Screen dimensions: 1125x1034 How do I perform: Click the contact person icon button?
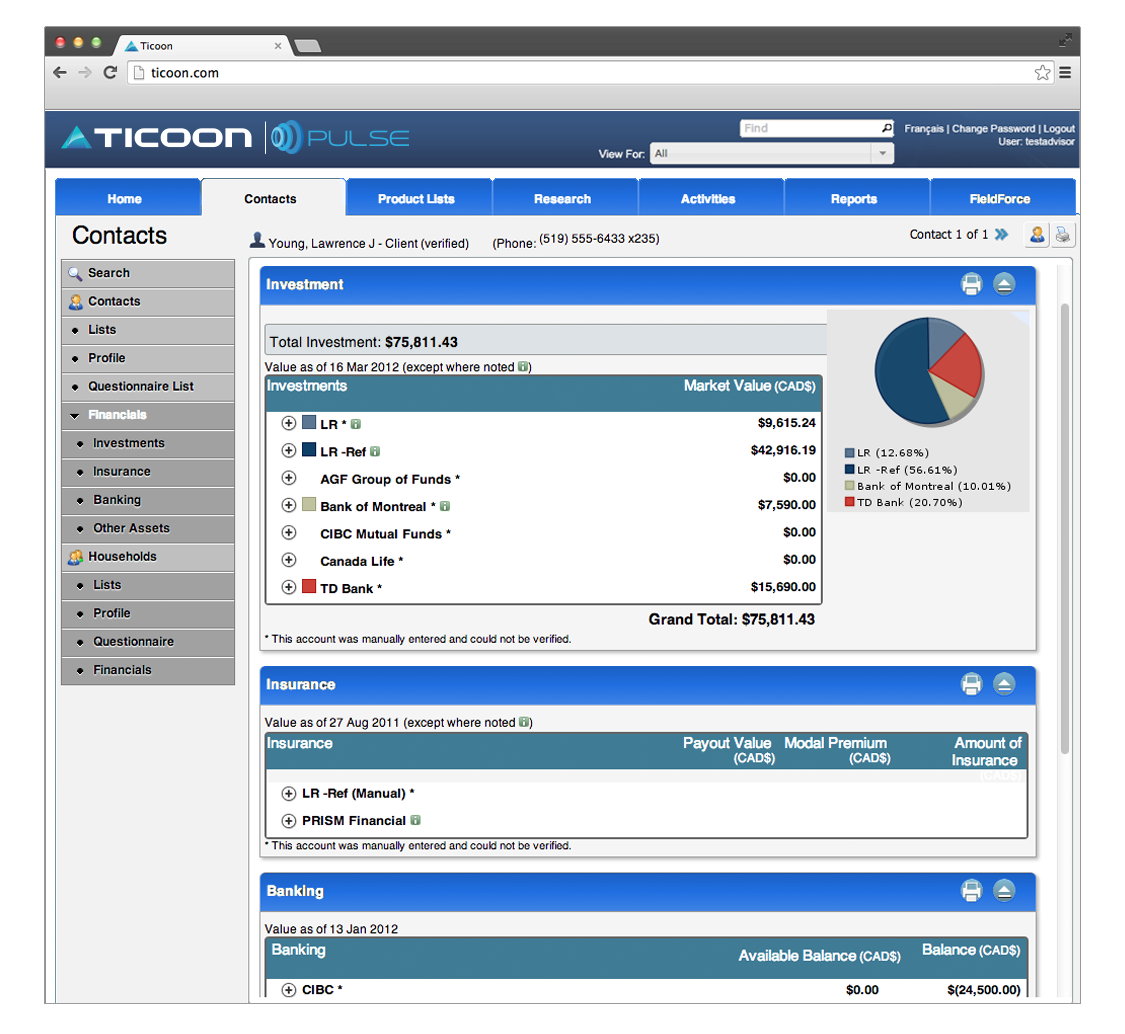[x=1037, y=235]
